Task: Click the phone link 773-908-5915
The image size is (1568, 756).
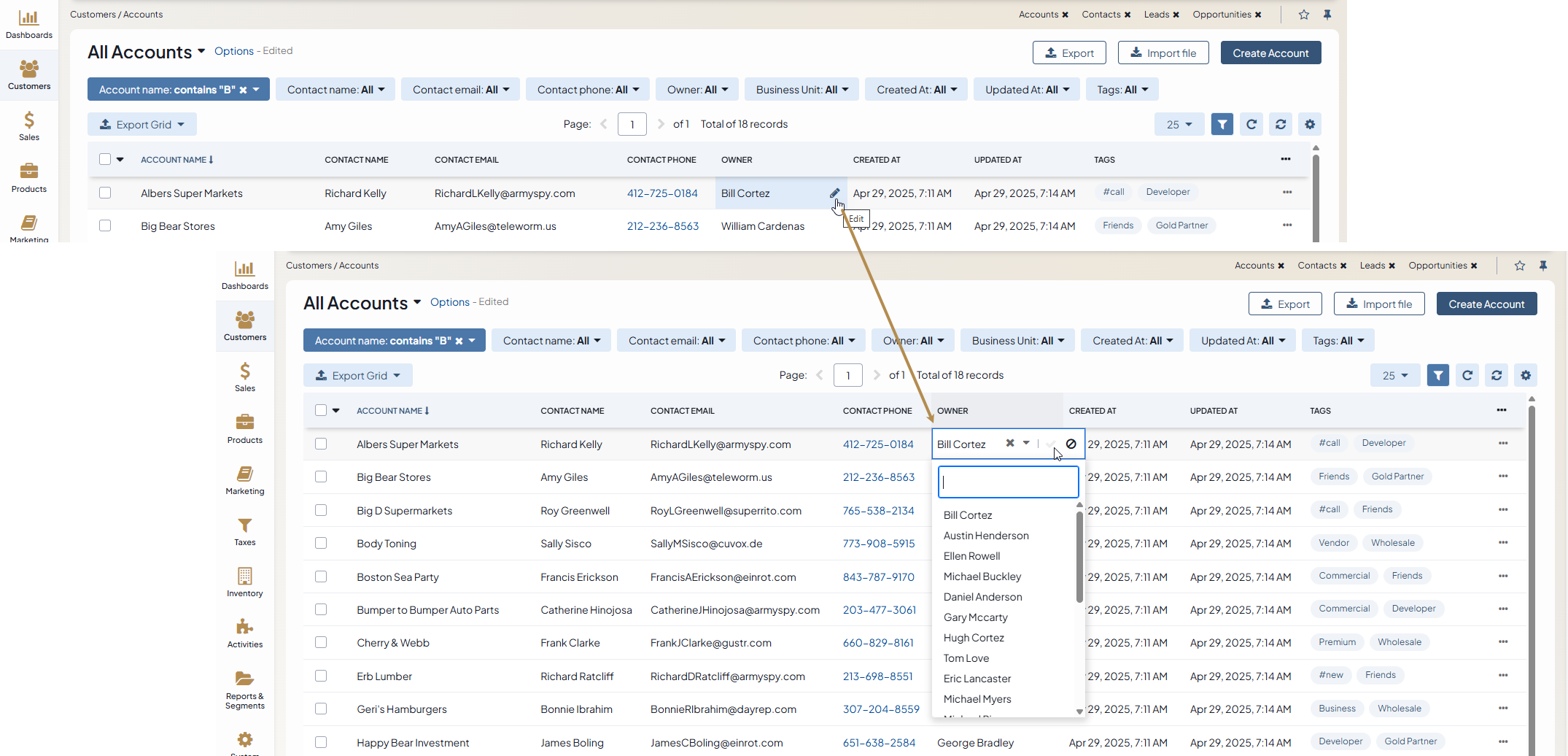Action: tap(878, 544)
